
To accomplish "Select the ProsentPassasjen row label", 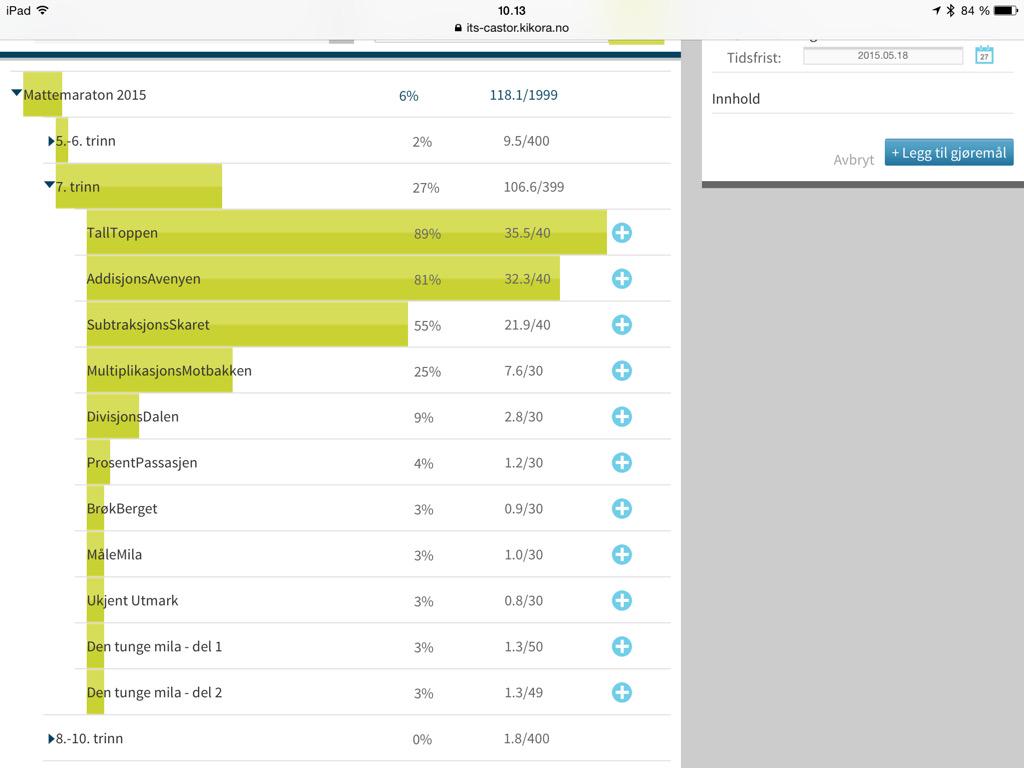I will (142, 462).
